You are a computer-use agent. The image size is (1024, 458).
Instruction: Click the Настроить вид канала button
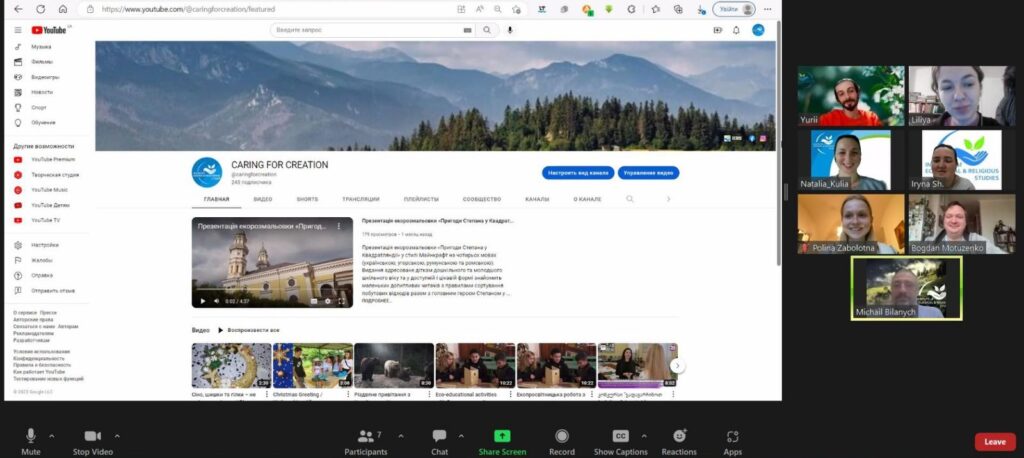[578, 173]
